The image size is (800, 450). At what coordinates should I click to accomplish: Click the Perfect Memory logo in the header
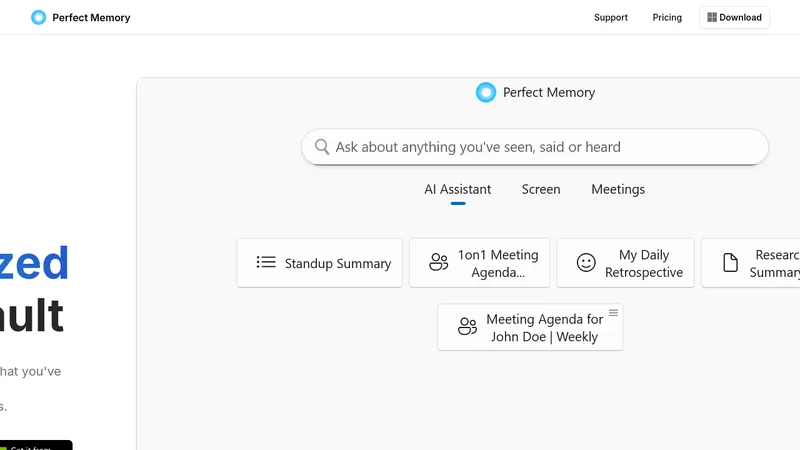pyautogui.click(x=38, y=17)
